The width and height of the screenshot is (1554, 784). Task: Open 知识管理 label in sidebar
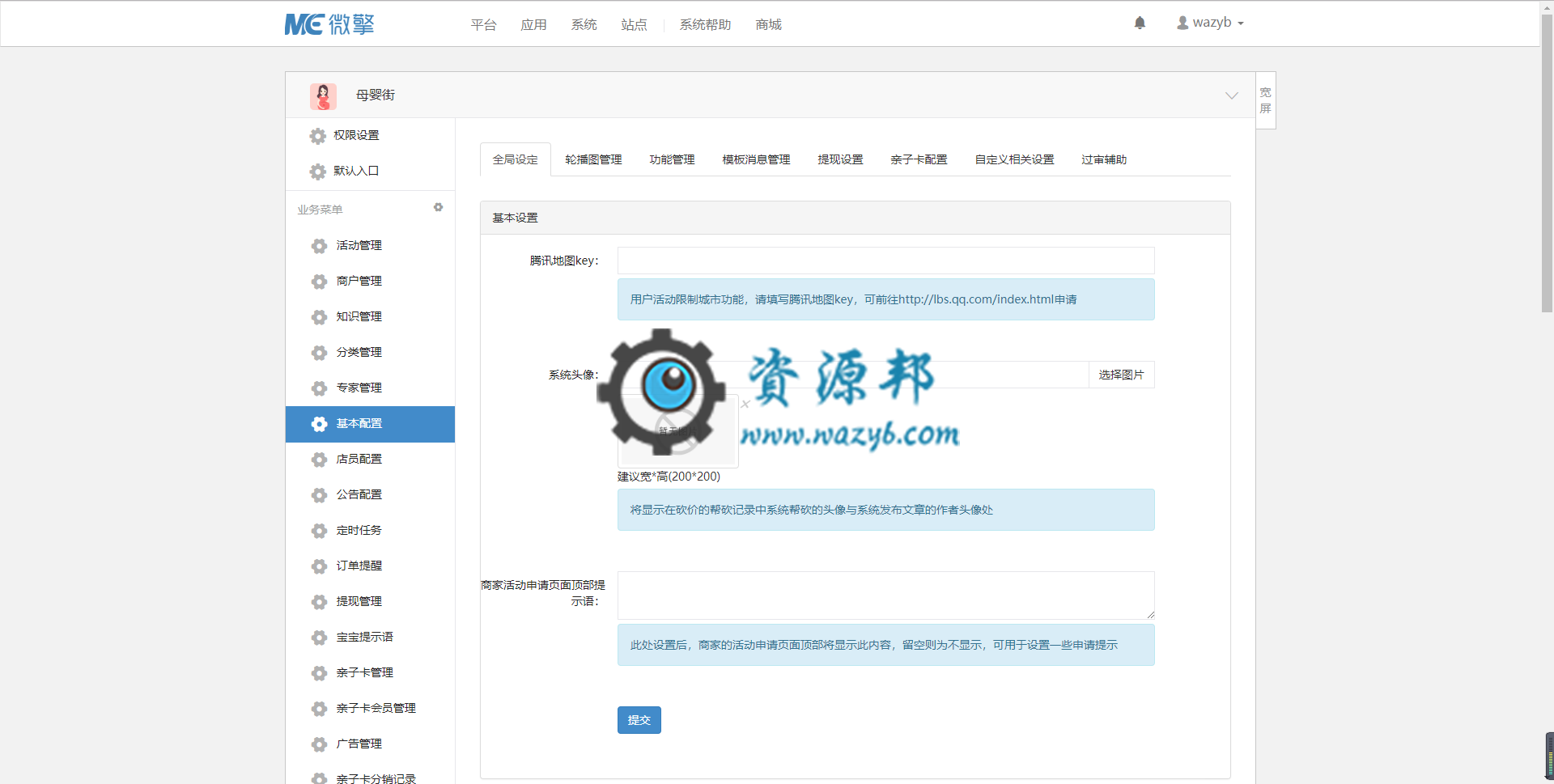(359, 316)
